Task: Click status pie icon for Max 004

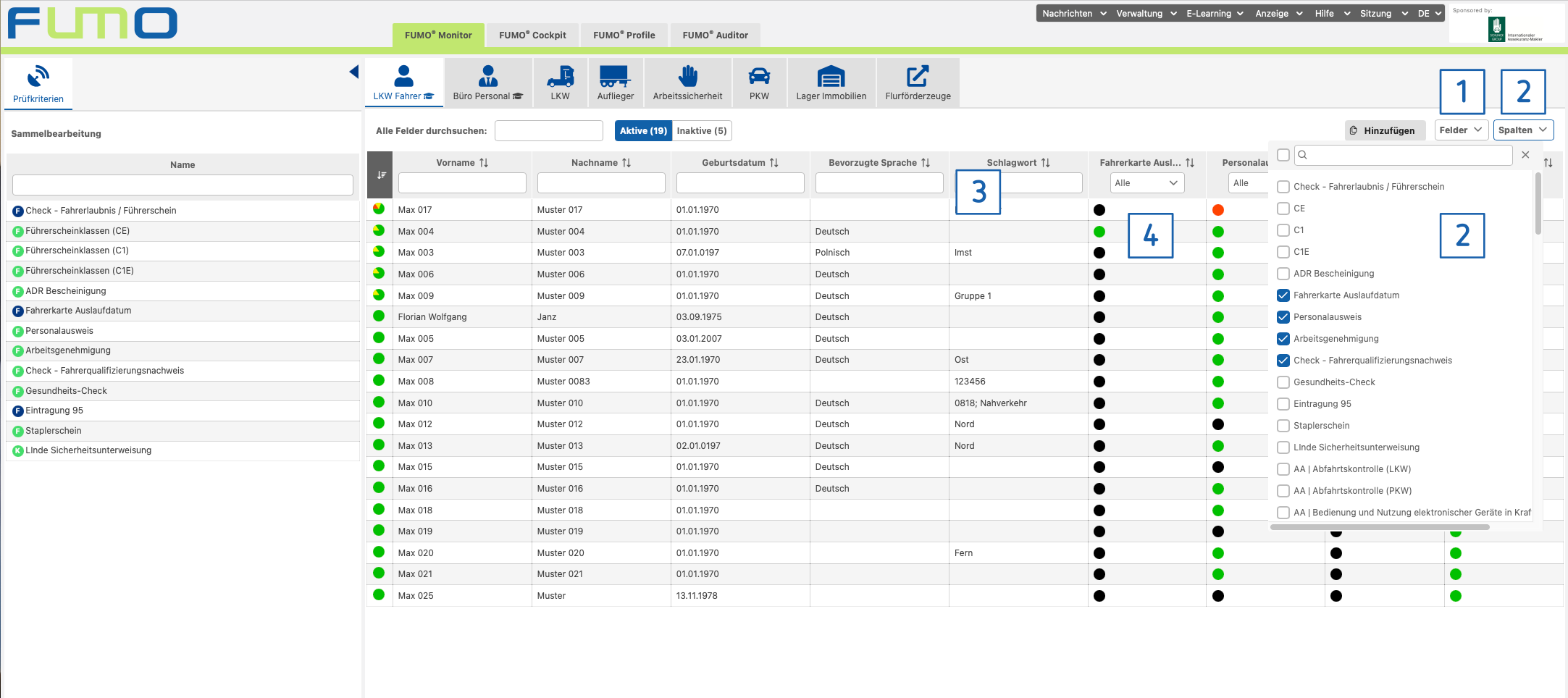Action: point(379,230)
